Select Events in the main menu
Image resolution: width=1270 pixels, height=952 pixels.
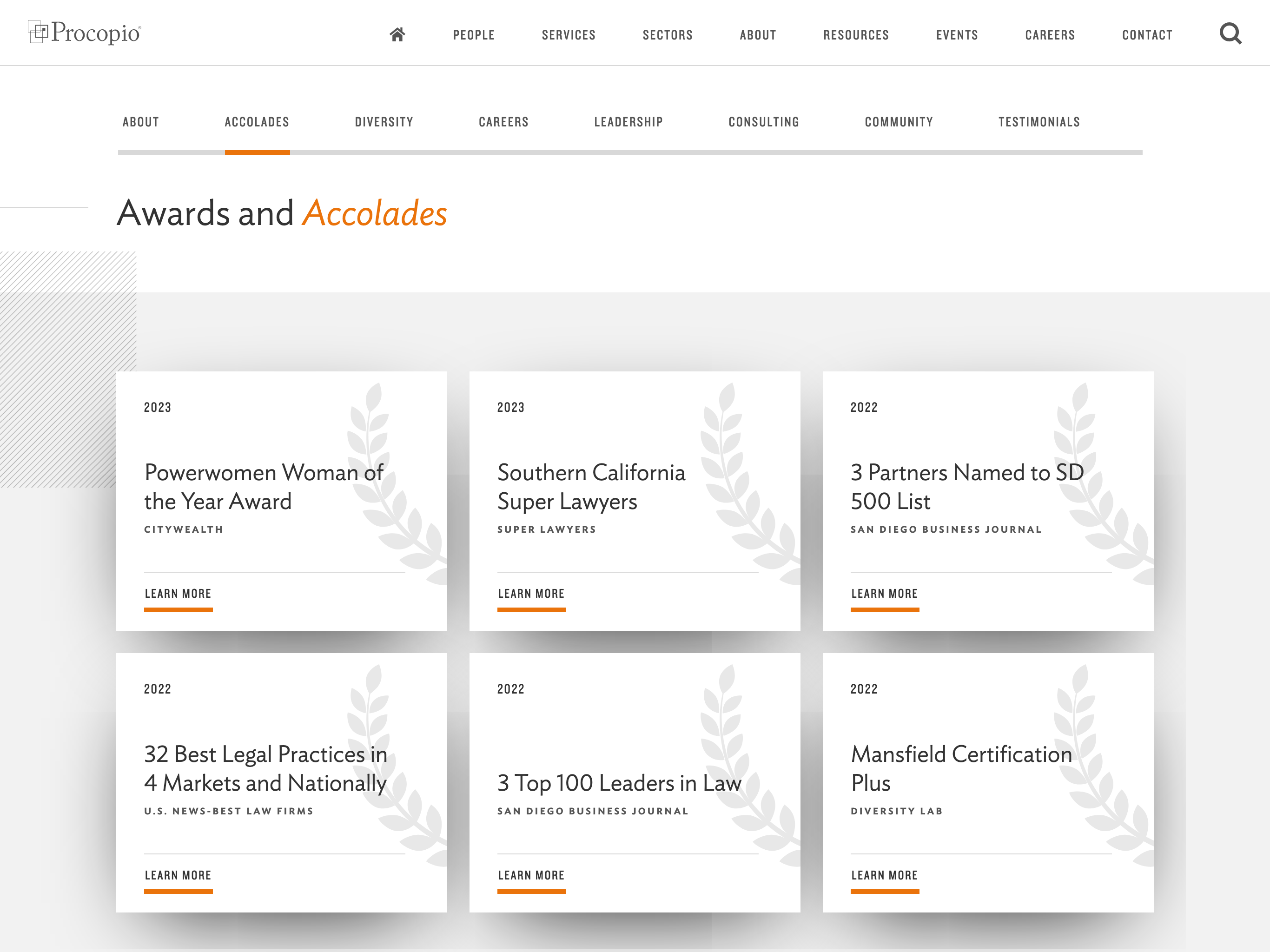pos(957,35)
